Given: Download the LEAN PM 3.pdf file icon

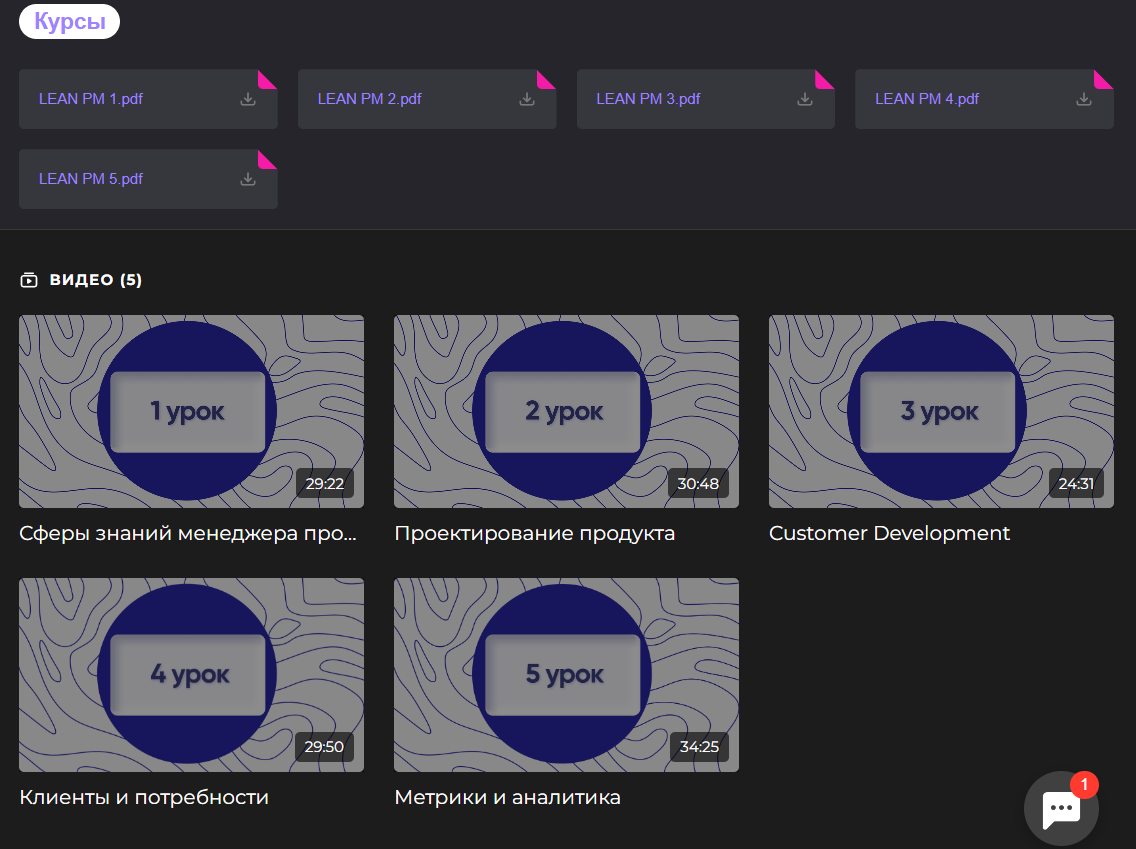Looking at the screenshot, I should [x=805, y=99].
